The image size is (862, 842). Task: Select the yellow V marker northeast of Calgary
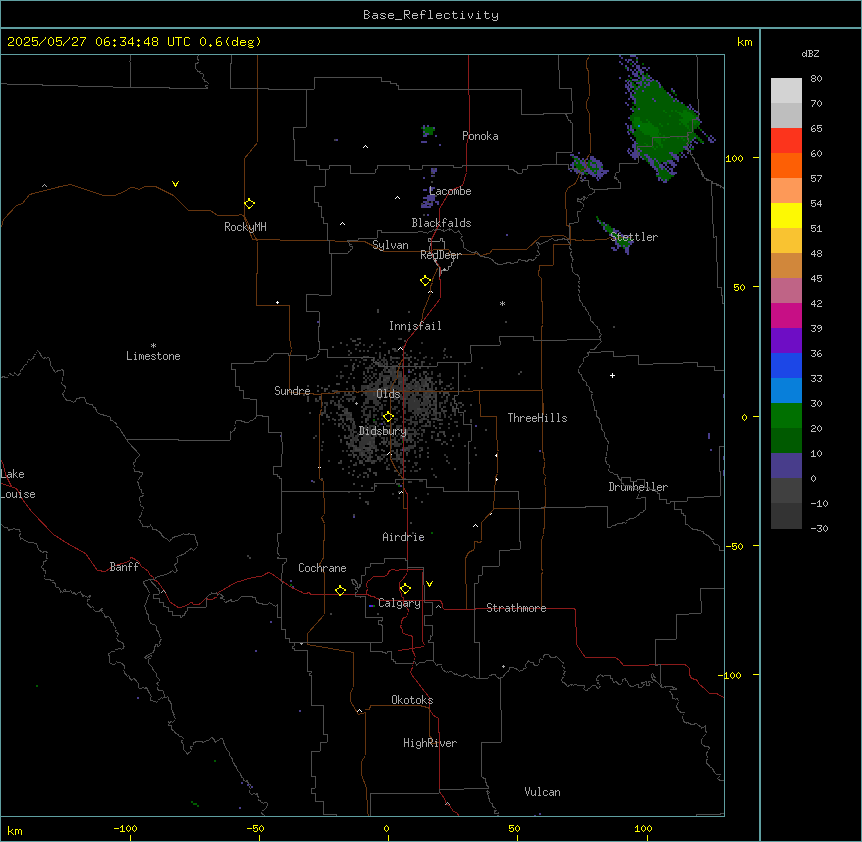tap(429, 584)
